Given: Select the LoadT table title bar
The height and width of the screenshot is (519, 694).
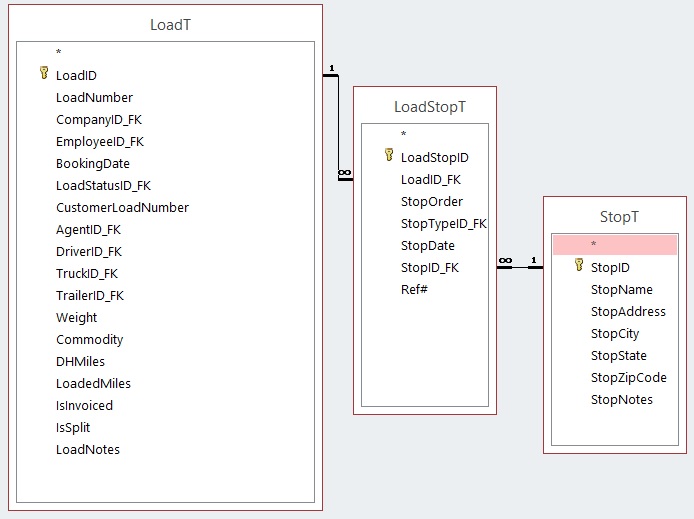Looking at the screenshot, I should click(170, 25).
